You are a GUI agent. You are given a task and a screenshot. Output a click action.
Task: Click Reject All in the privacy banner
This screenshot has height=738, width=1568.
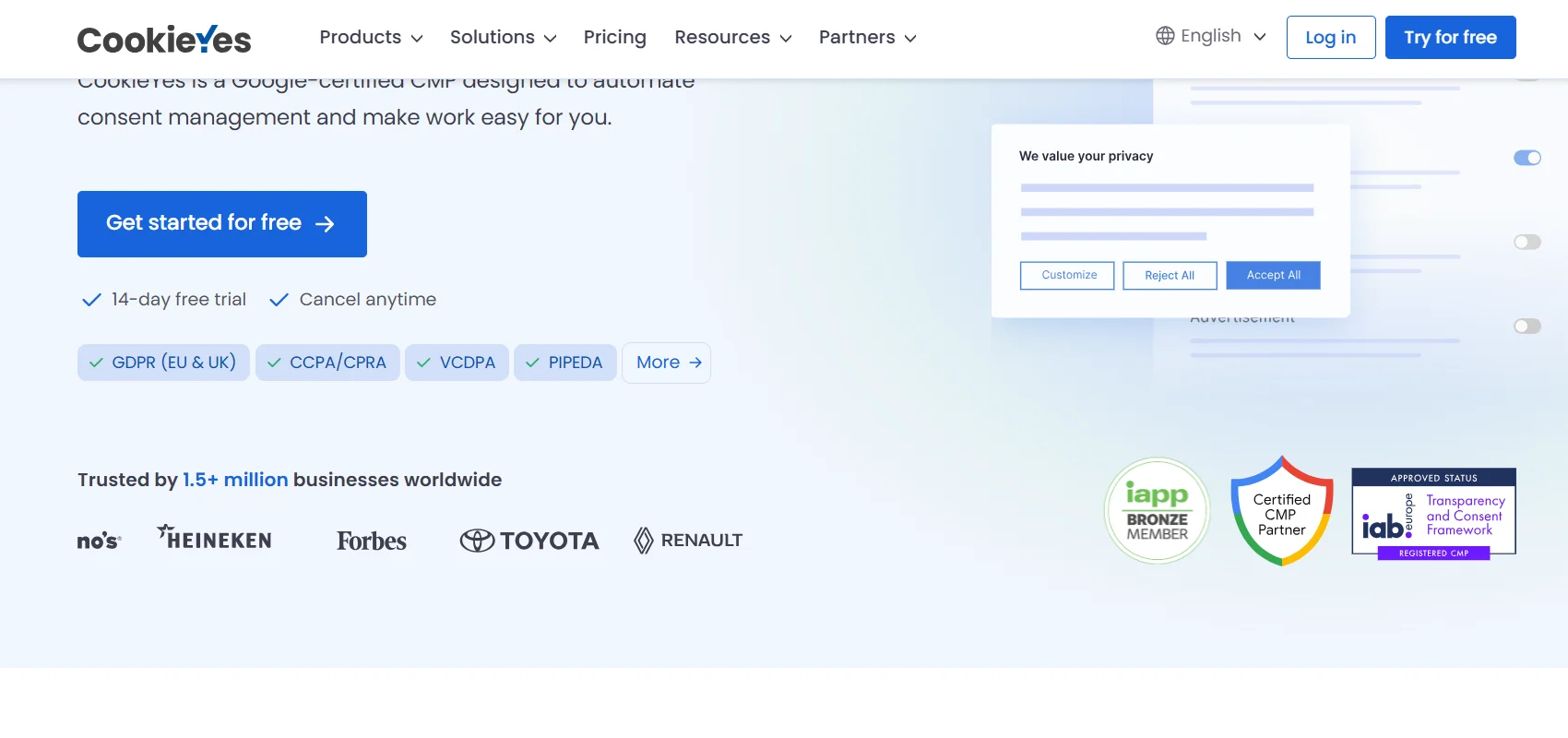click(1170, 275)
